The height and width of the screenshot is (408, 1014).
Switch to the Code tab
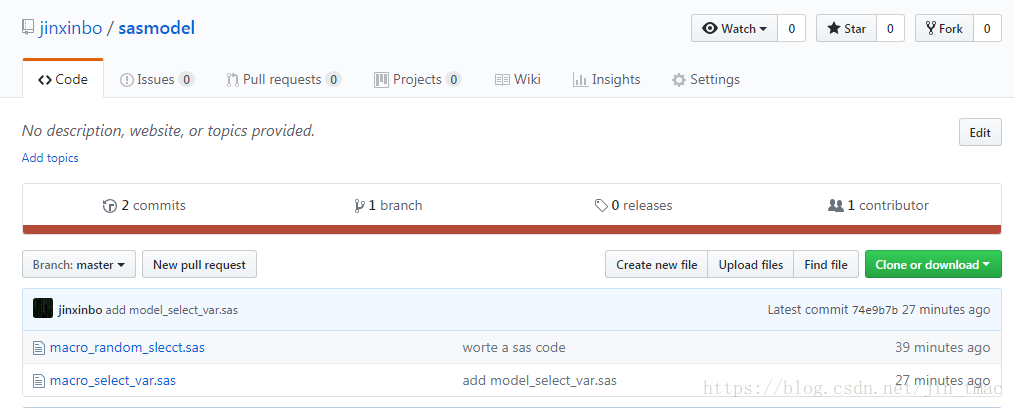63,80
